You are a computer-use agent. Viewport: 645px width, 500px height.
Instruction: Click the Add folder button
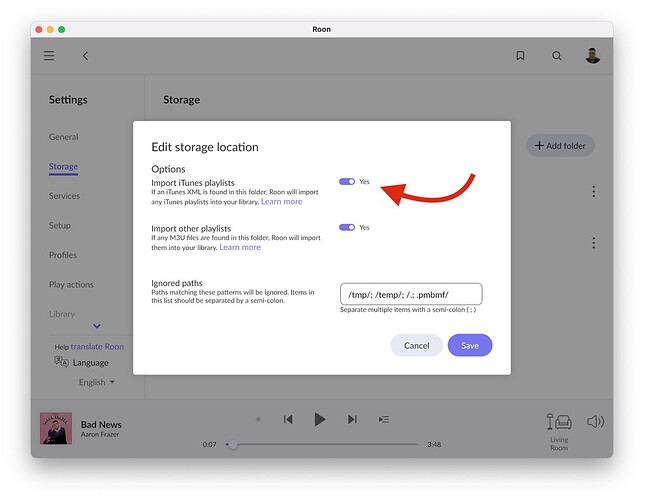560,146
